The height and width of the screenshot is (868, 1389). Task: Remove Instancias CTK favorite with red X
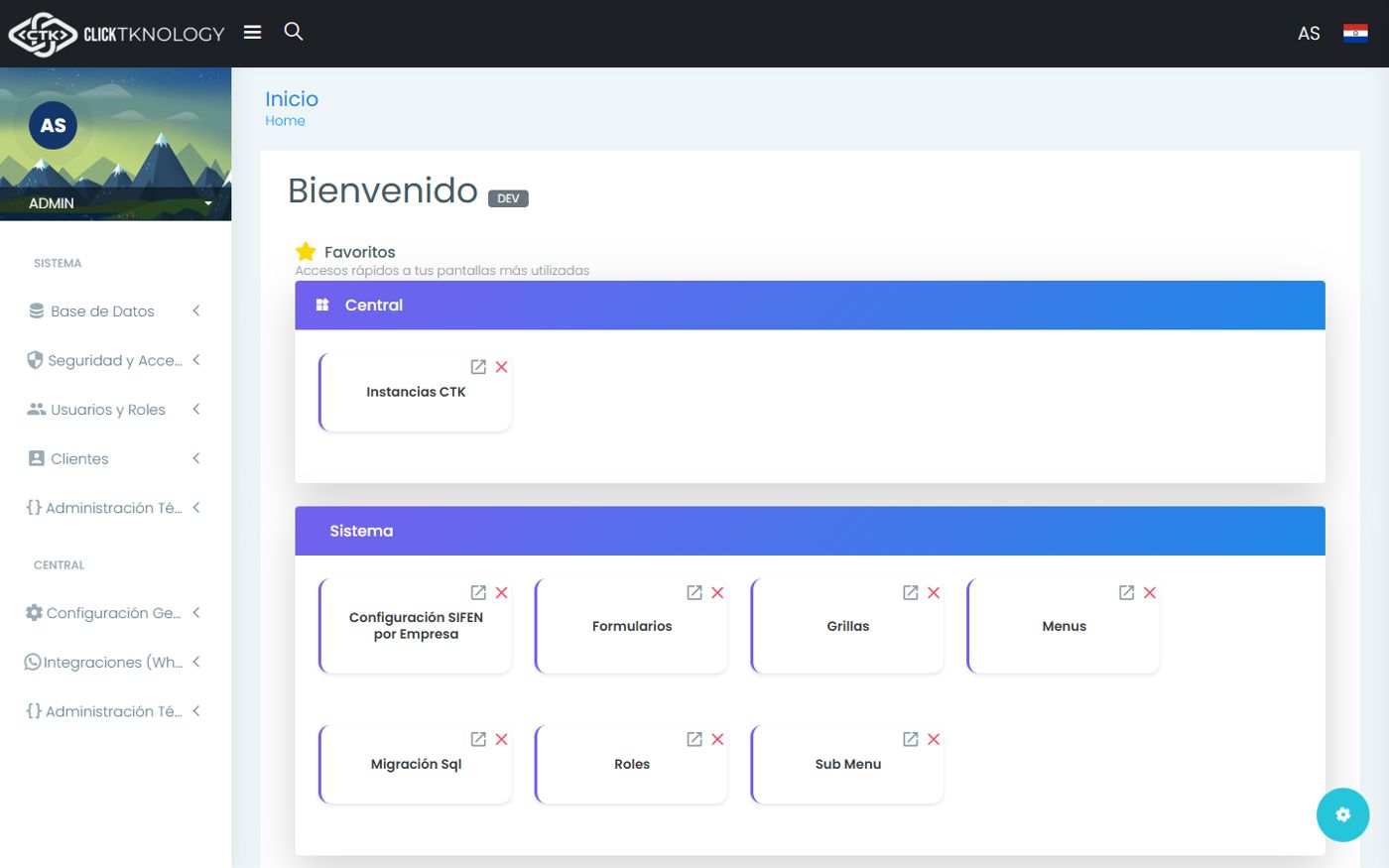pos(502,367)
